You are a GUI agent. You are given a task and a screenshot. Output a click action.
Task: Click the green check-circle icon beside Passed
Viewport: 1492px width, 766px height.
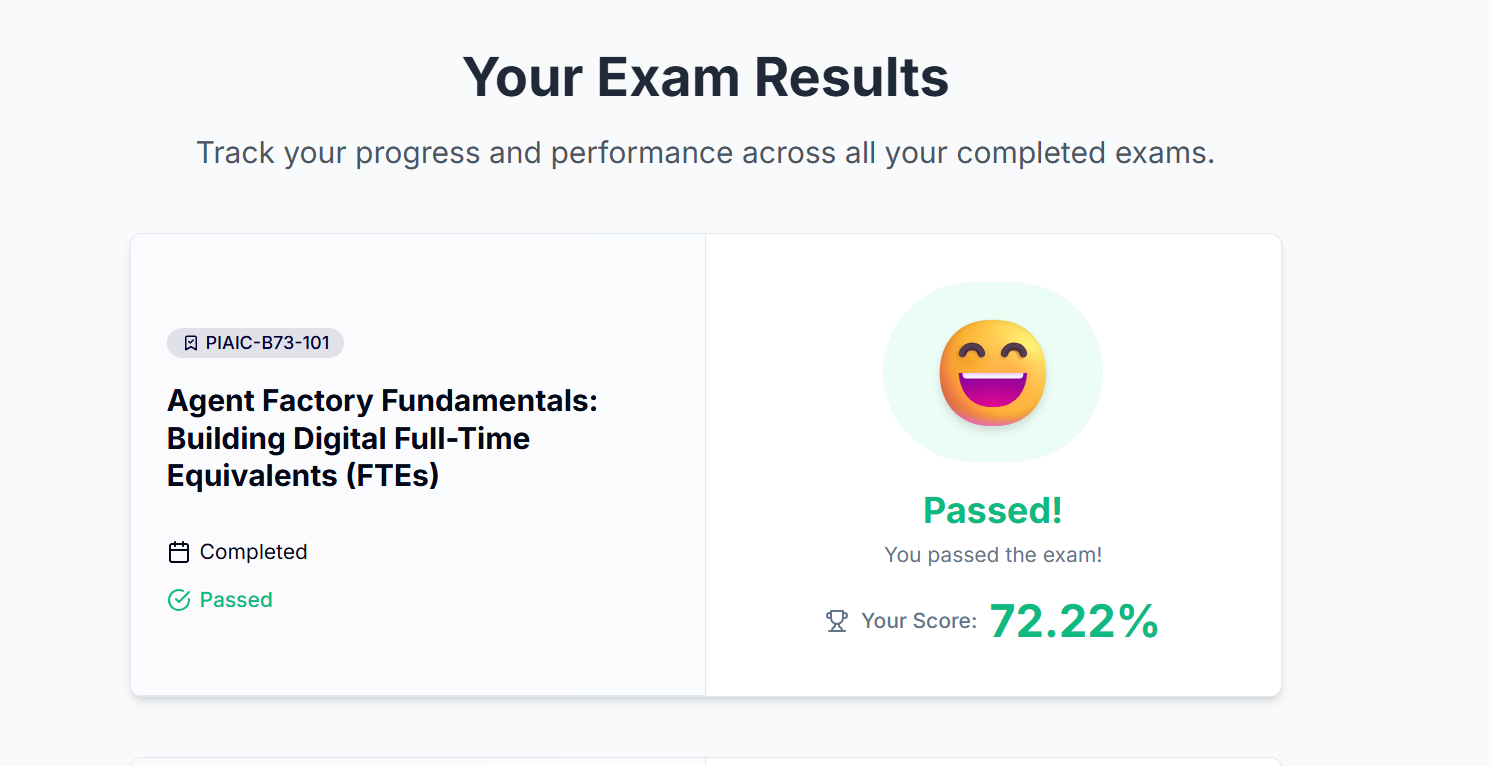tap(179, 600)
